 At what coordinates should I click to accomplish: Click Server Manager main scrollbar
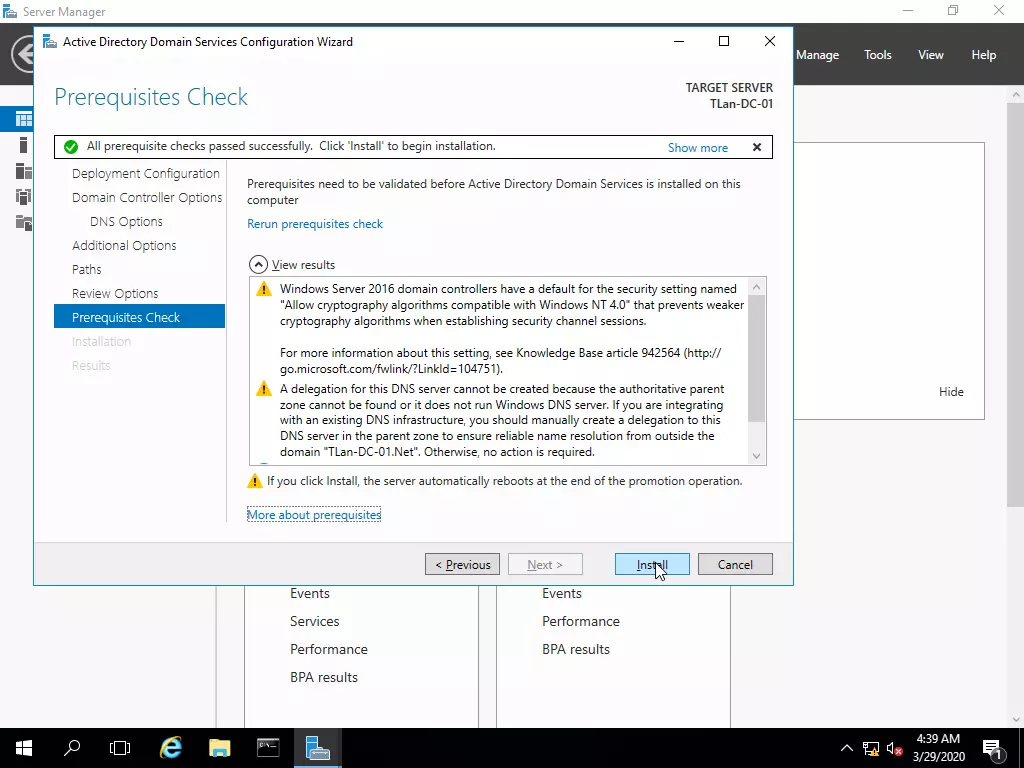pyautogui.click(x=1016, y=307)
